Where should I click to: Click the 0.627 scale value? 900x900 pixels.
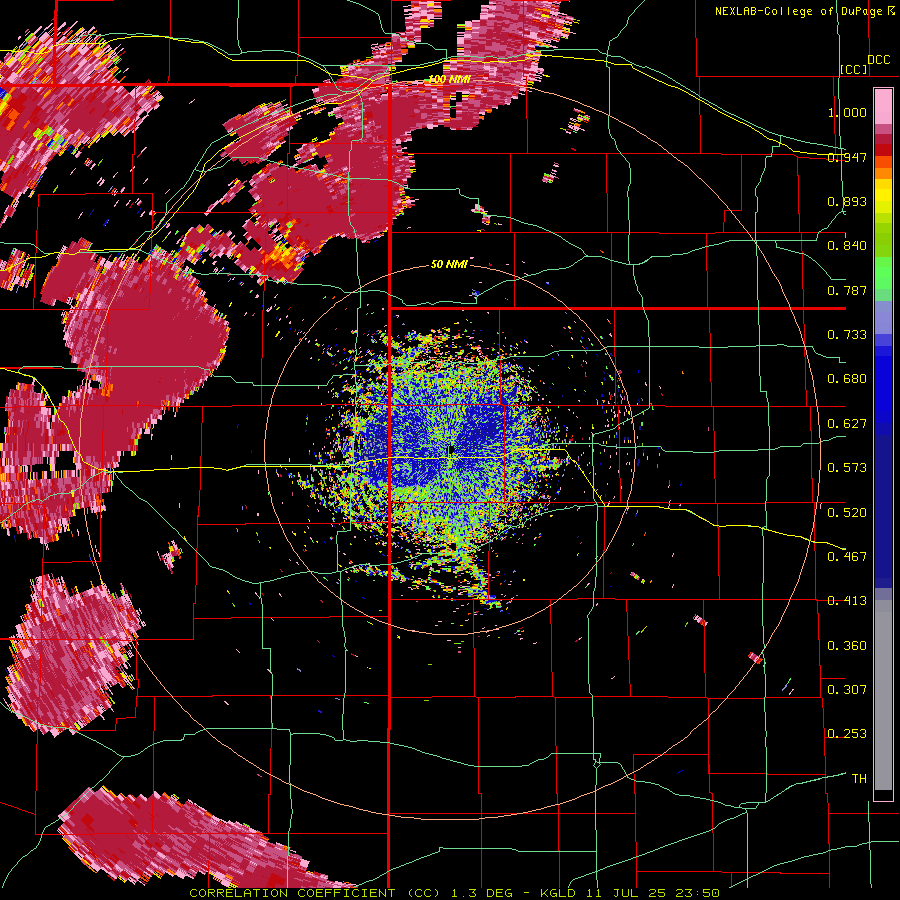[x=847, y=424]
